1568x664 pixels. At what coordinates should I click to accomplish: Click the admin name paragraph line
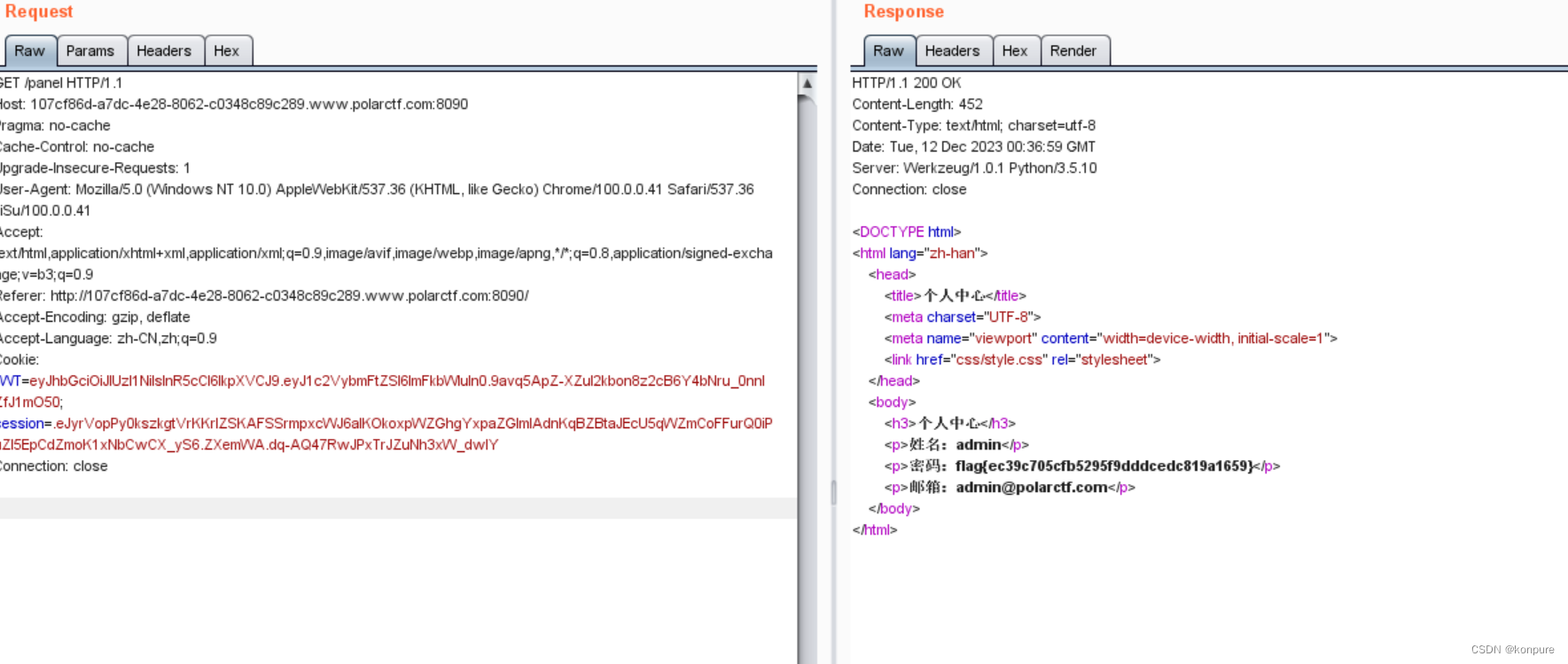[x=956, y=444]
